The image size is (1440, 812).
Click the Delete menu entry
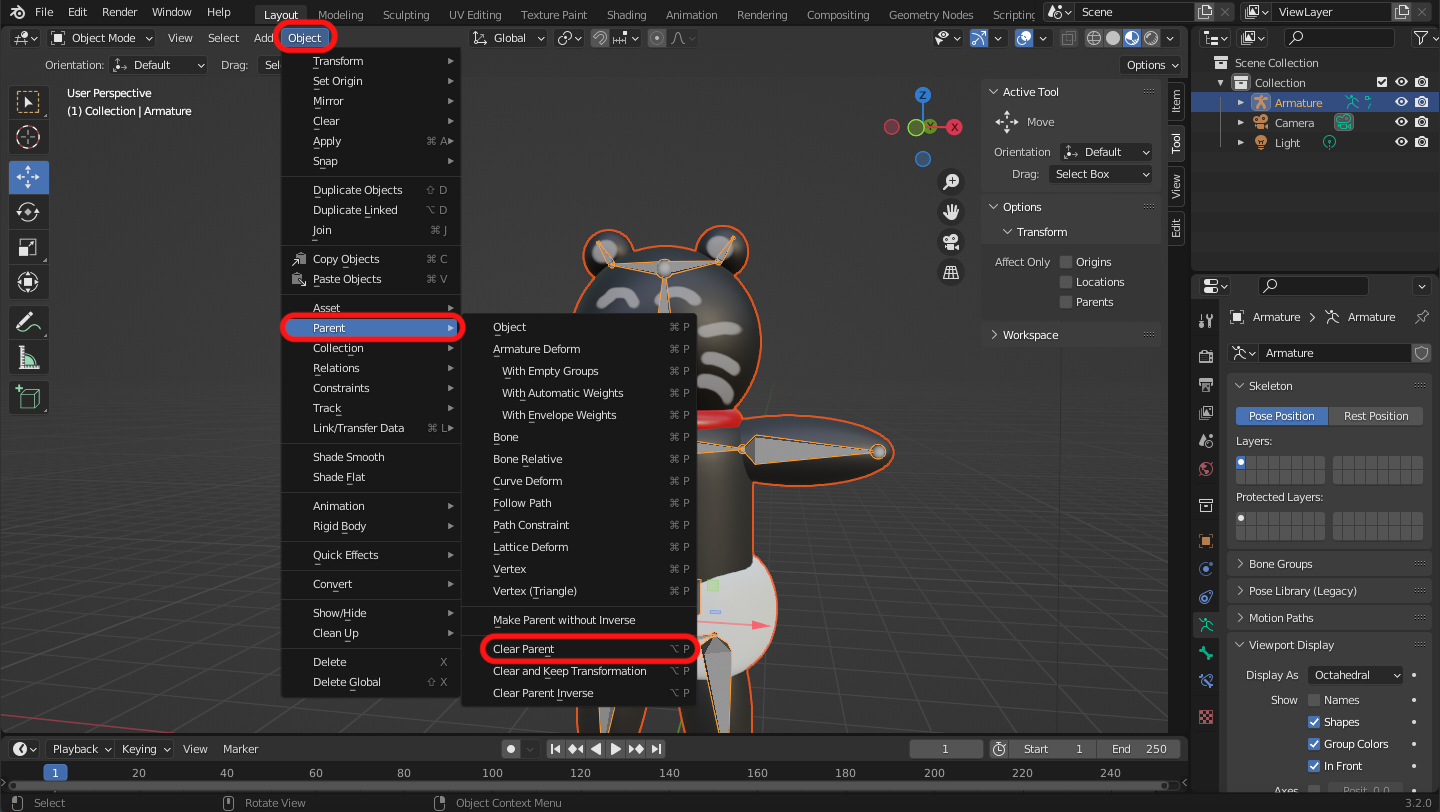371,662
